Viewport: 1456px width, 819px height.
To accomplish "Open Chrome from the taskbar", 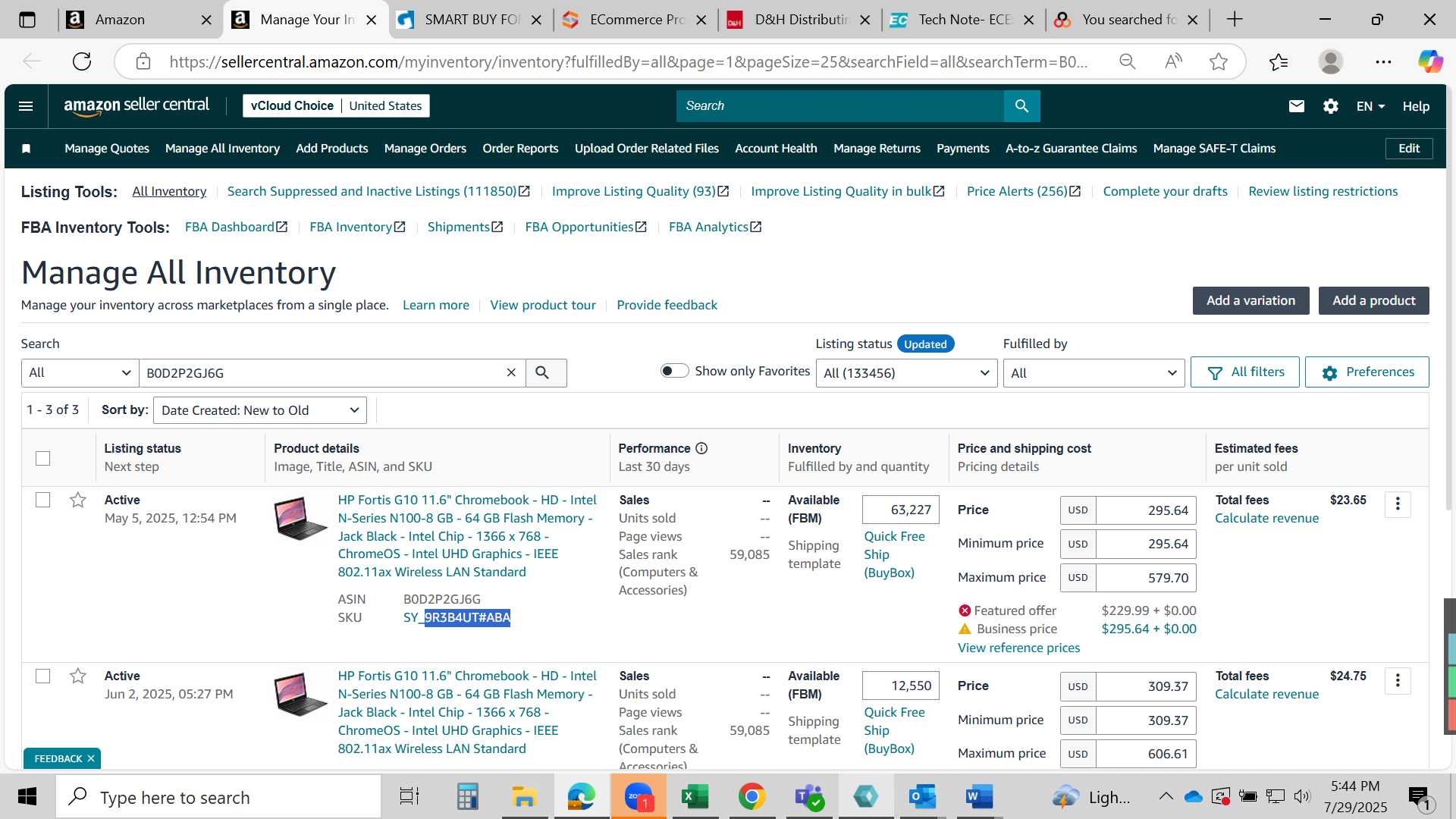I will click(752, 797).
